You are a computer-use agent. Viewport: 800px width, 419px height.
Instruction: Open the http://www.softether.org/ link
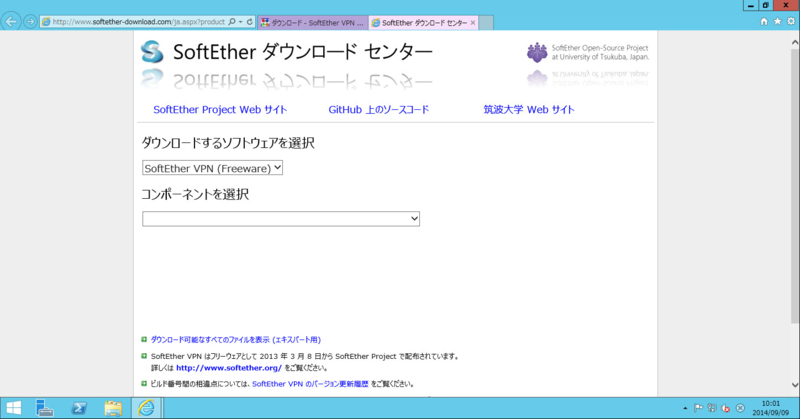tap(229, 368)
